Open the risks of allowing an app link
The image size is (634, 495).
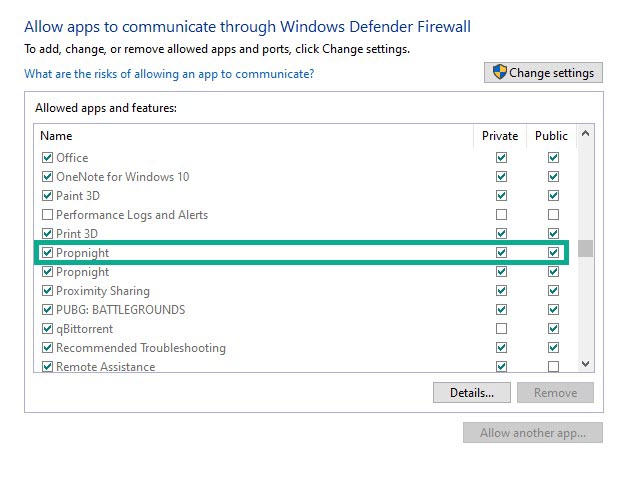169,74
